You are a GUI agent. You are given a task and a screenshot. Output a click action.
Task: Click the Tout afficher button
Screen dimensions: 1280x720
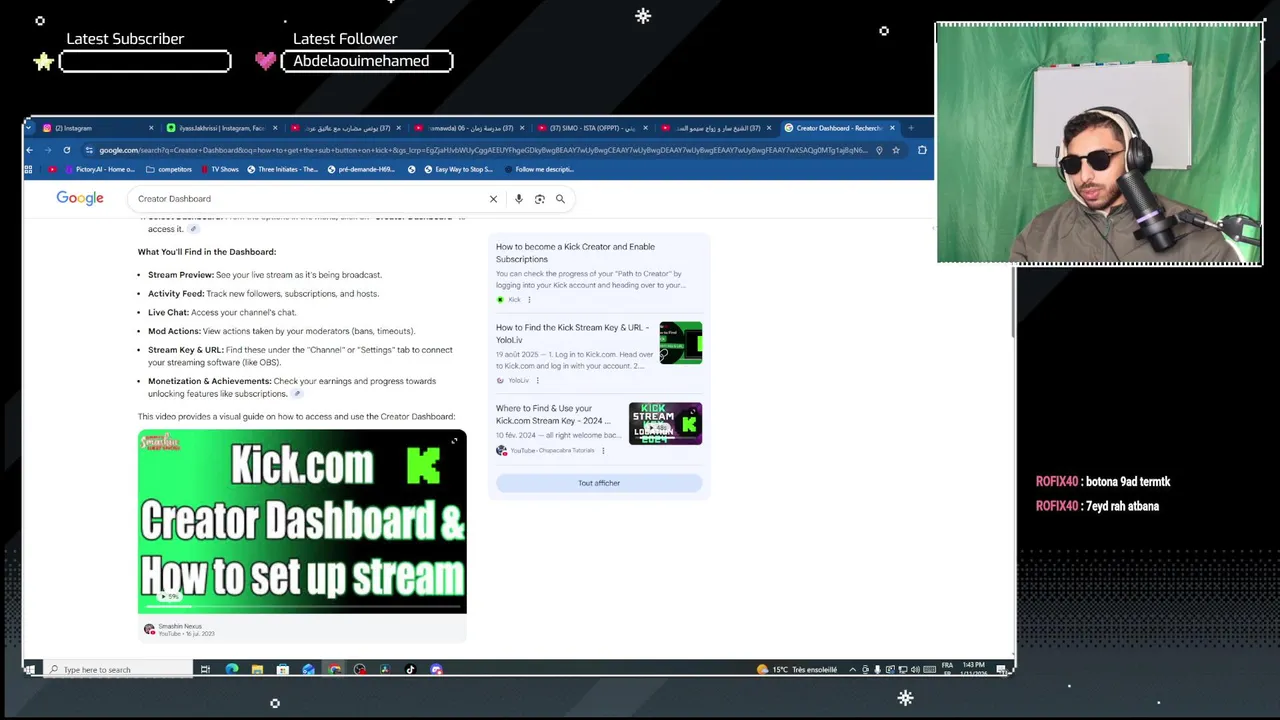point(599,483)
